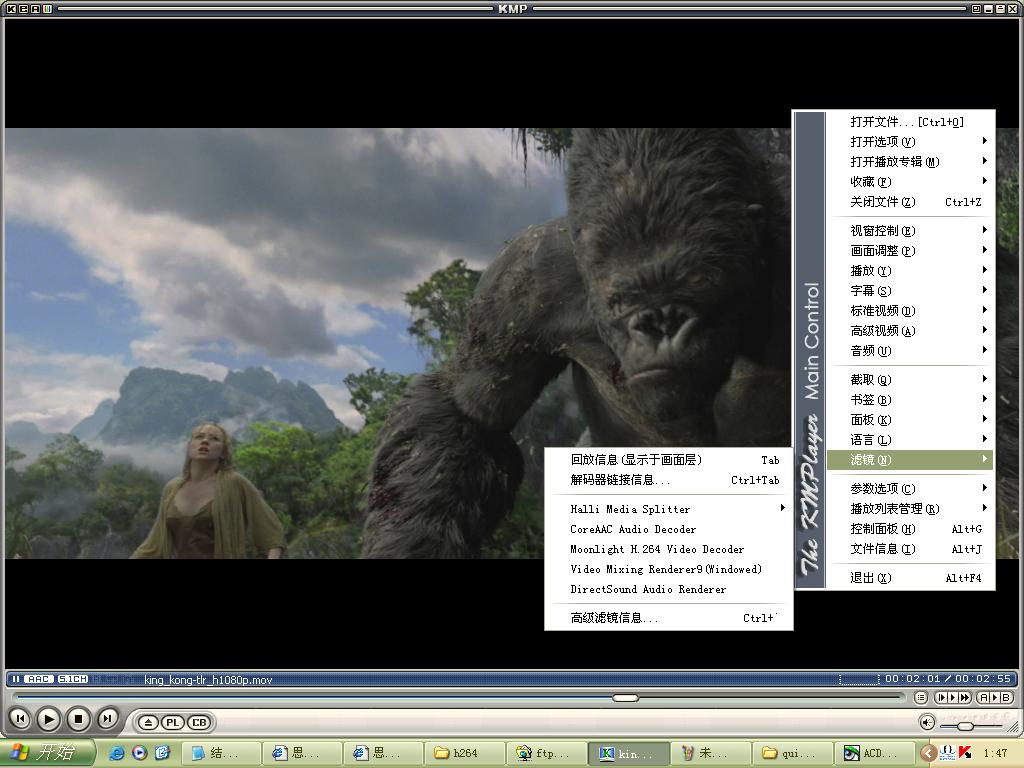Stop playback with the Stop button
Screen dimensions: 1024x768
click(x=78, y=719)
